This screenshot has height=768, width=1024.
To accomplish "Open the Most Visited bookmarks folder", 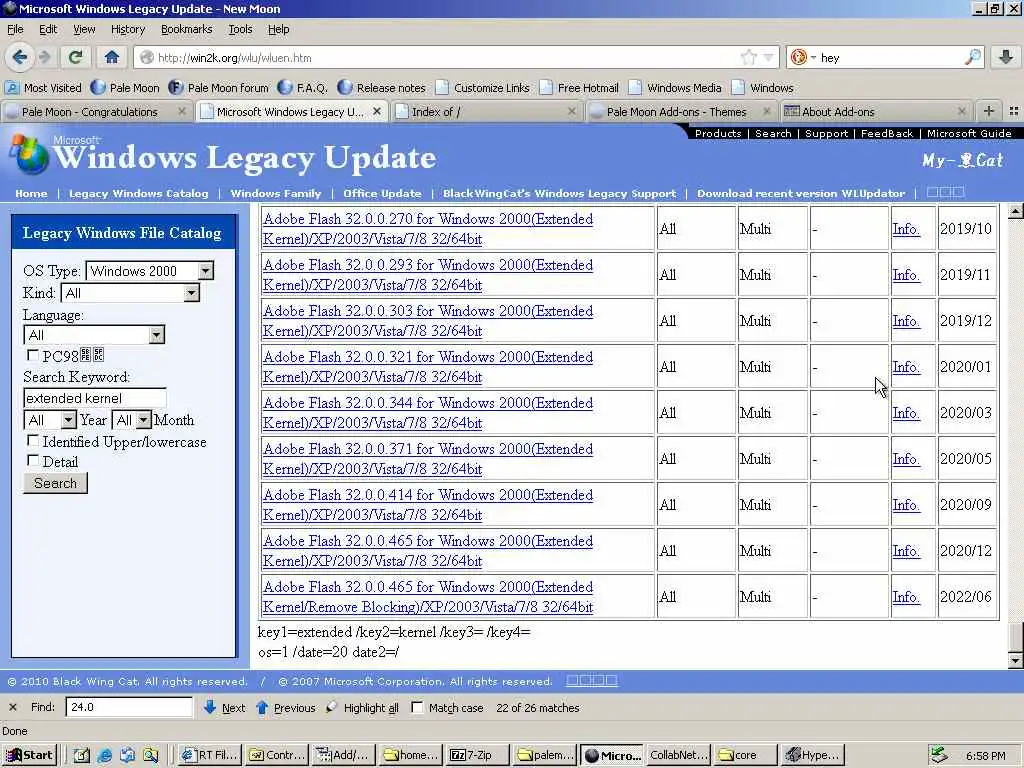I will pyautogui.click(x=43, y=88).
